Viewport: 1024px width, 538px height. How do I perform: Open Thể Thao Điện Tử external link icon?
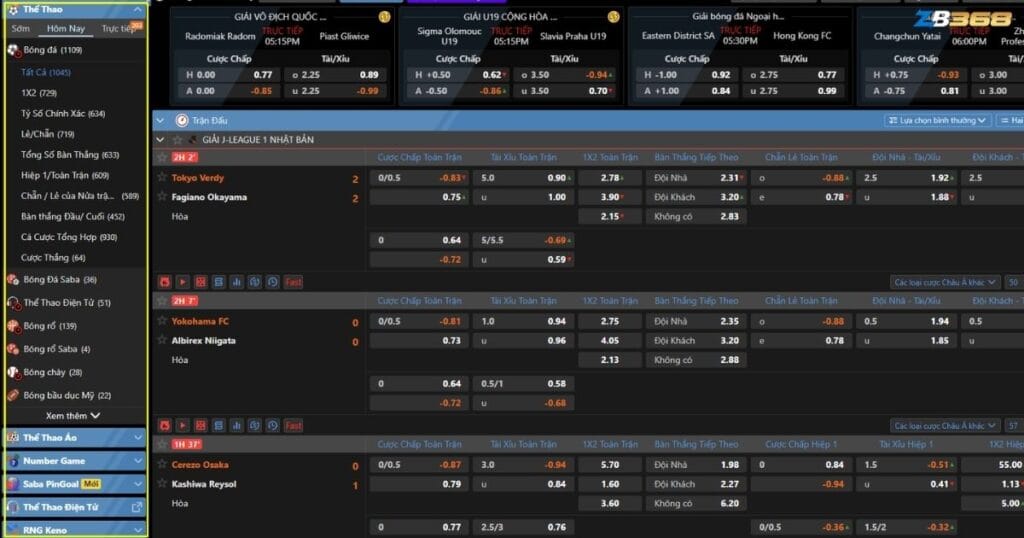[x=137, y=507]
